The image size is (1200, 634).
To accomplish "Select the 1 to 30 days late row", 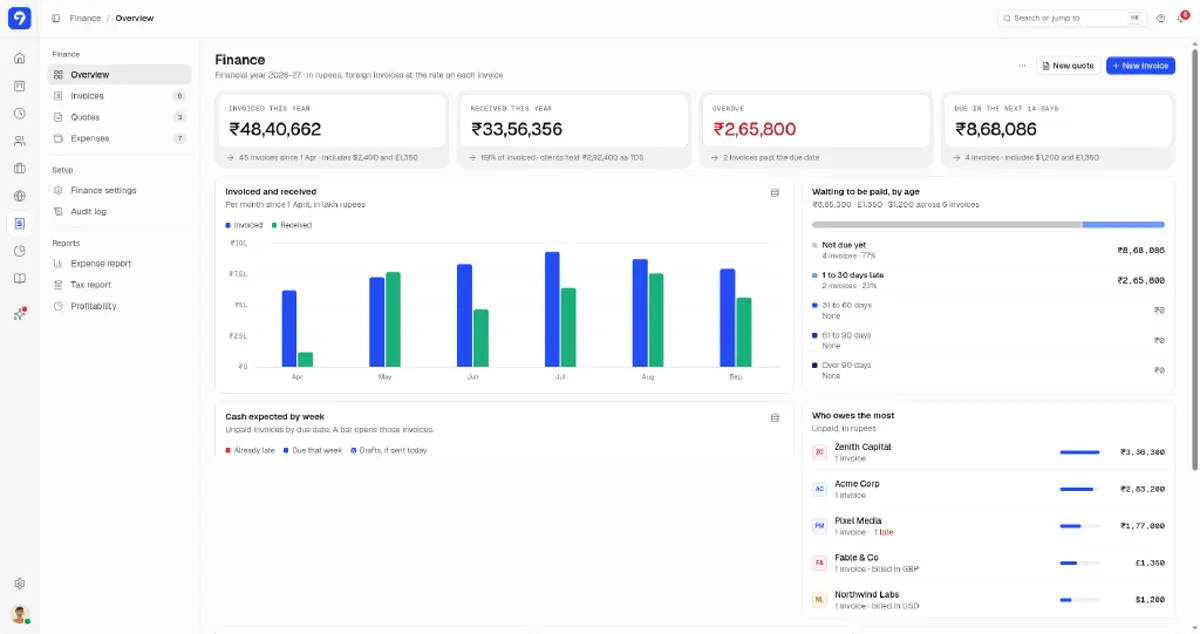I will coord(988,280).
